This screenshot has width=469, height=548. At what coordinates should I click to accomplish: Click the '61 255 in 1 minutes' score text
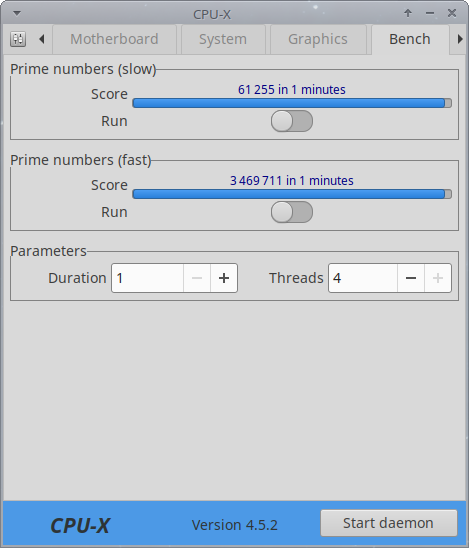(292, 90)
